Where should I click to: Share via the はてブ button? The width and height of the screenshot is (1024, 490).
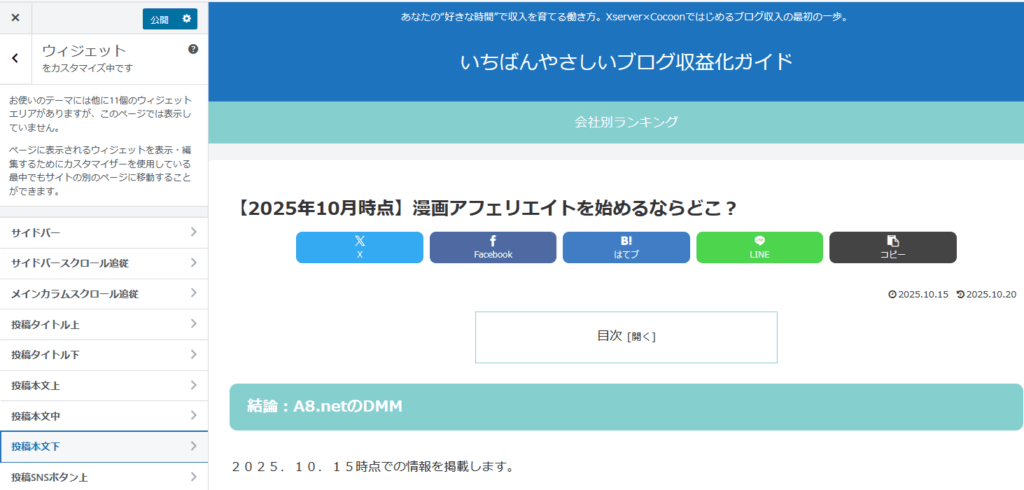(x=626, y=247)
